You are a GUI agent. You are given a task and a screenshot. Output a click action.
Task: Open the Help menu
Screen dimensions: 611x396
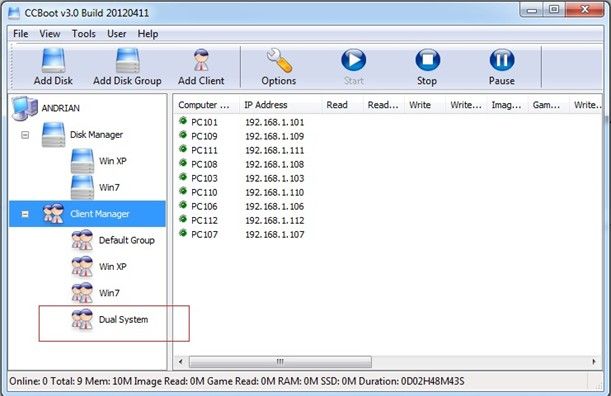[x=148, y=34]
